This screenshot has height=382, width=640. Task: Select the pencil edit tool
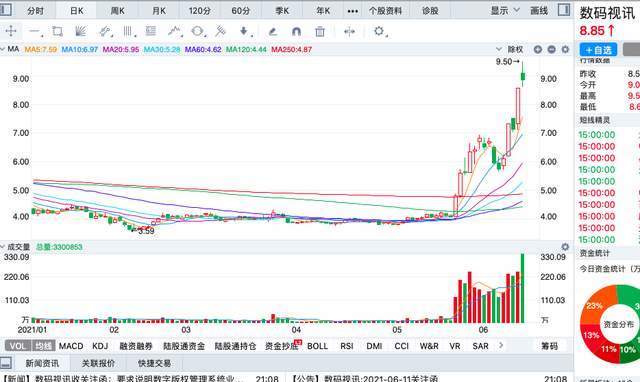[x=273, y=31]
